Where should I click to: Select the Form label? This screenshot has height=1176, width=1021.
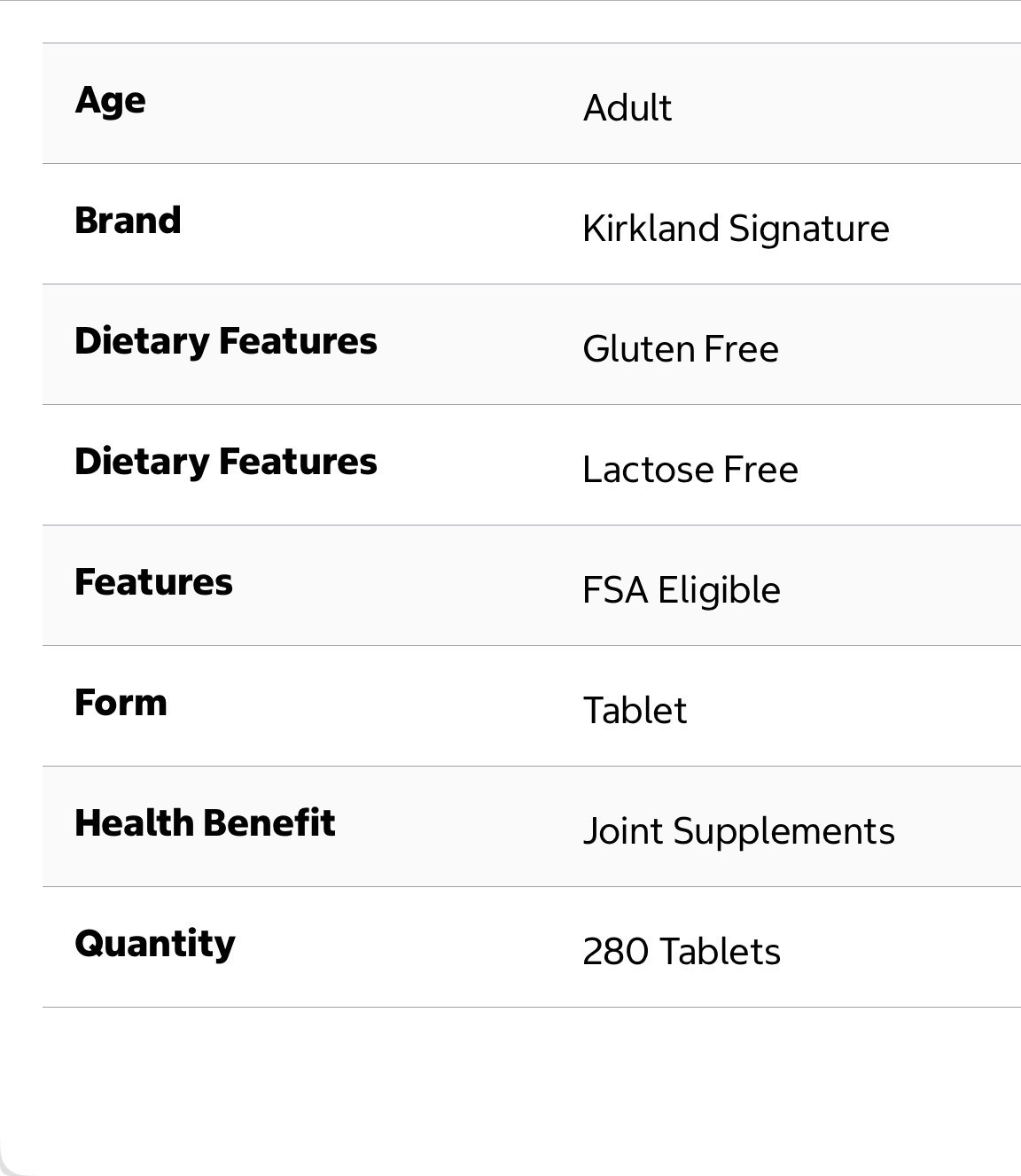tap(121, 703)
